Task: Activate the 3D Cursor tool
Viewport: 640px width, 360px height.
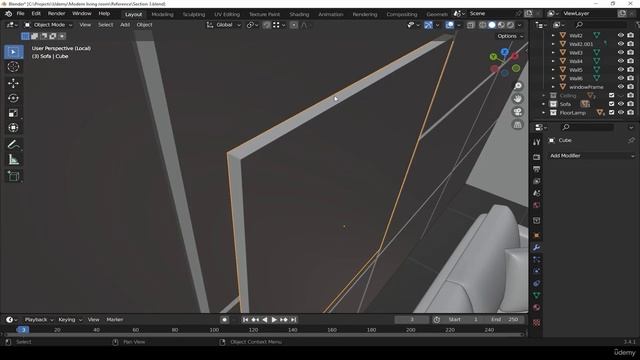Action: pos(13,67)
